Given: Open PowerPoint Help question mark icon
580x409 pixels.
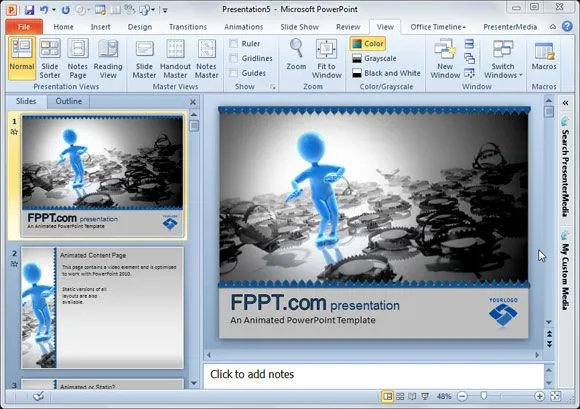Looking at the screenshot, I should pyautogui.click(x=567, y=27).
